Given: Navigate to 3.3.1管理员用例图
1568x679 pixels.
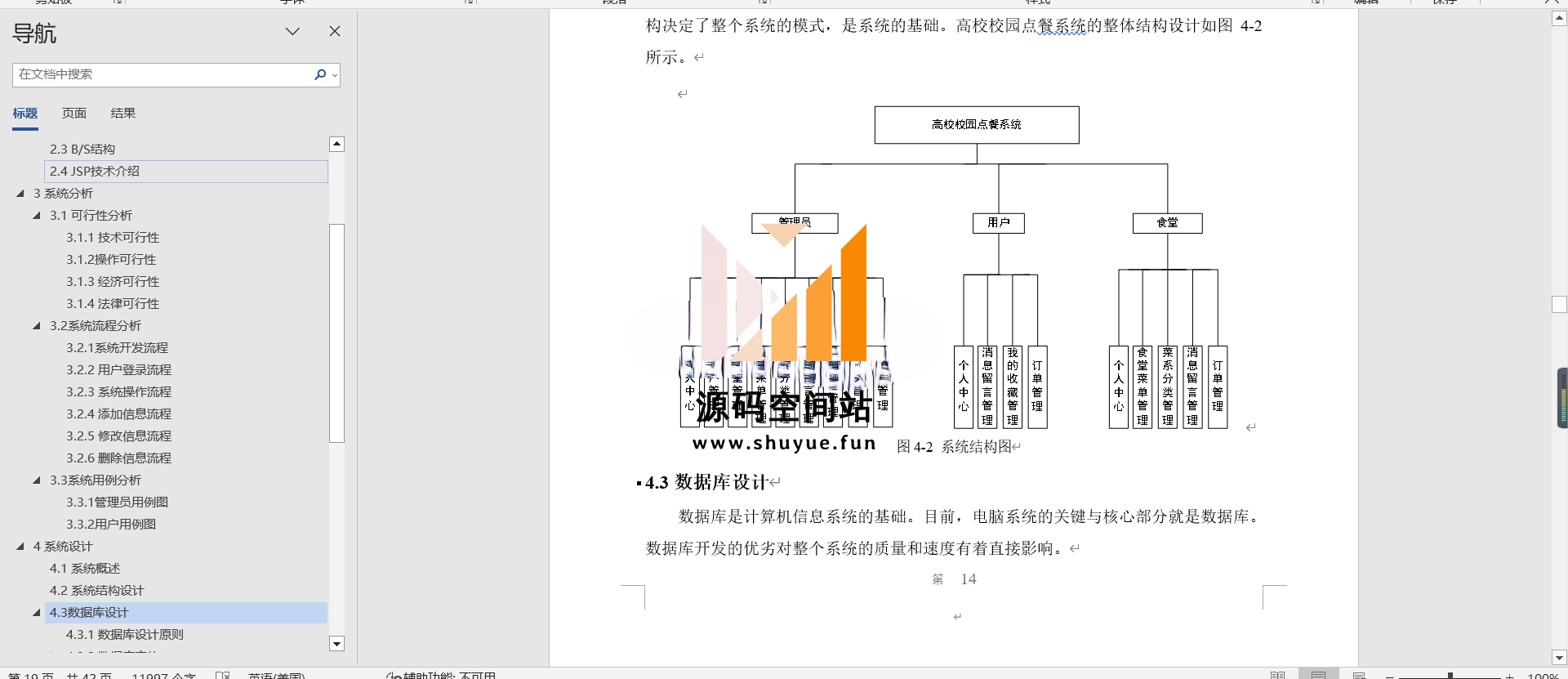Looking at the screenshot, I should coord(117,503).
